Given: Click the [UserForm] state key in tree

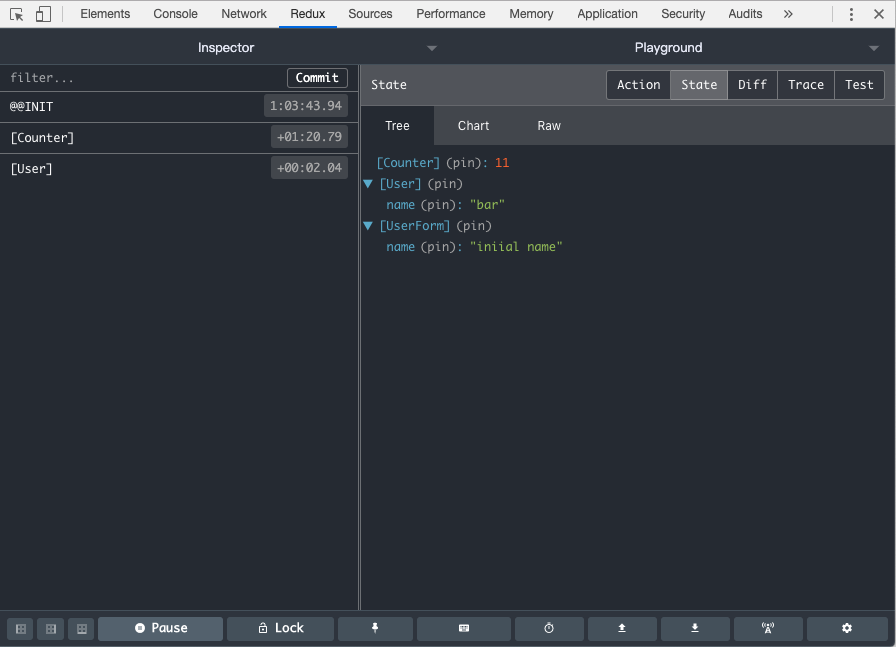Looking at the screenshot, I should click(415, 226).
